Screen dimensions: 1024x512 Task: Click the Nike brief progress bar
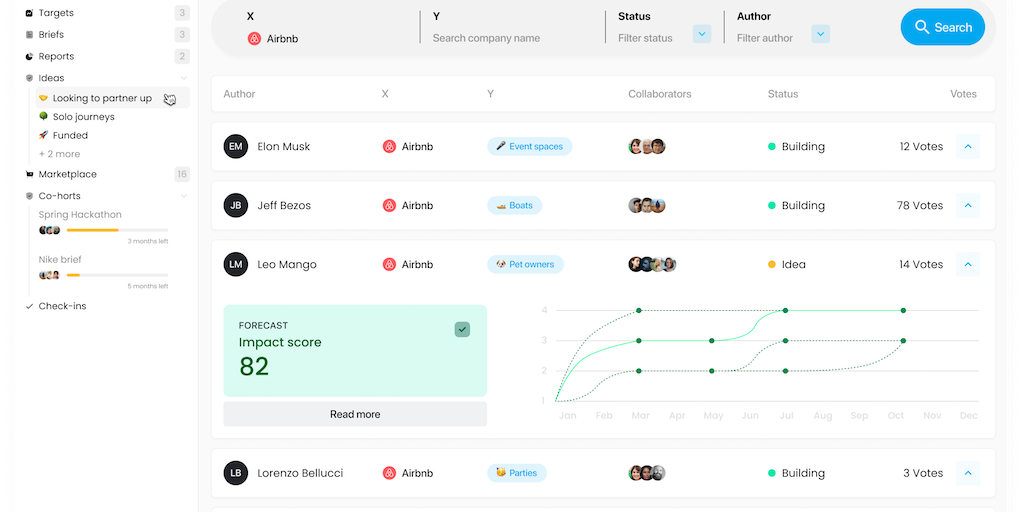point(118,275)
